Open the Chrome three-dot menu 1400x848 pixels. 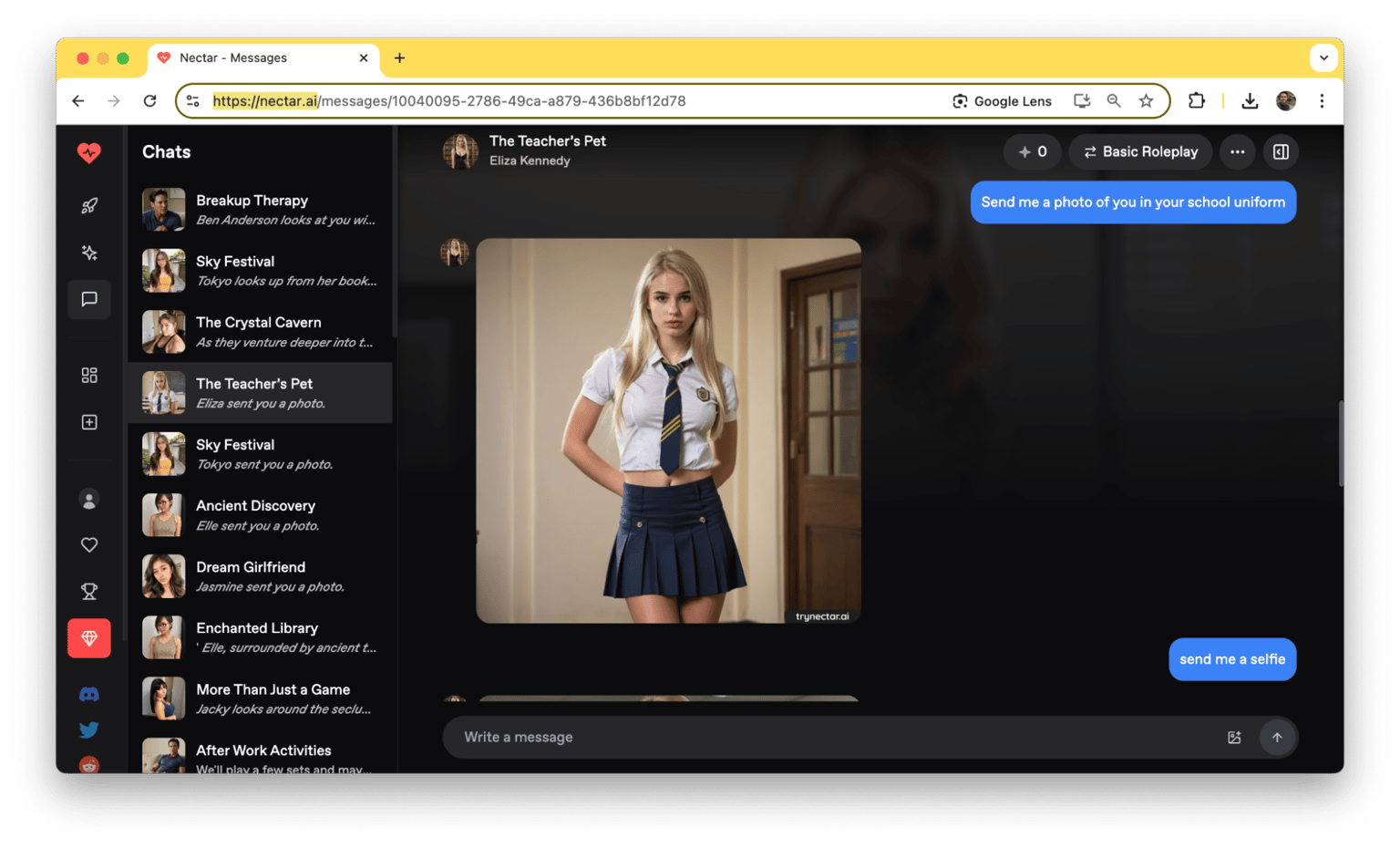1322,101
